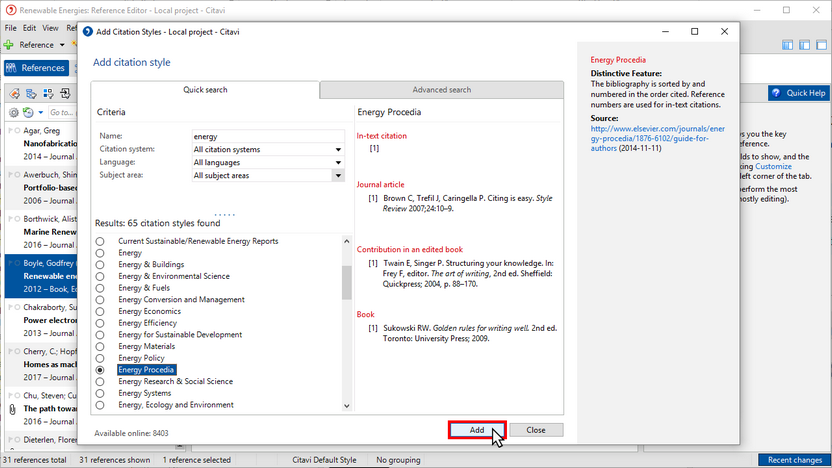Select Energy Procedia list entry

pos(146,370)
